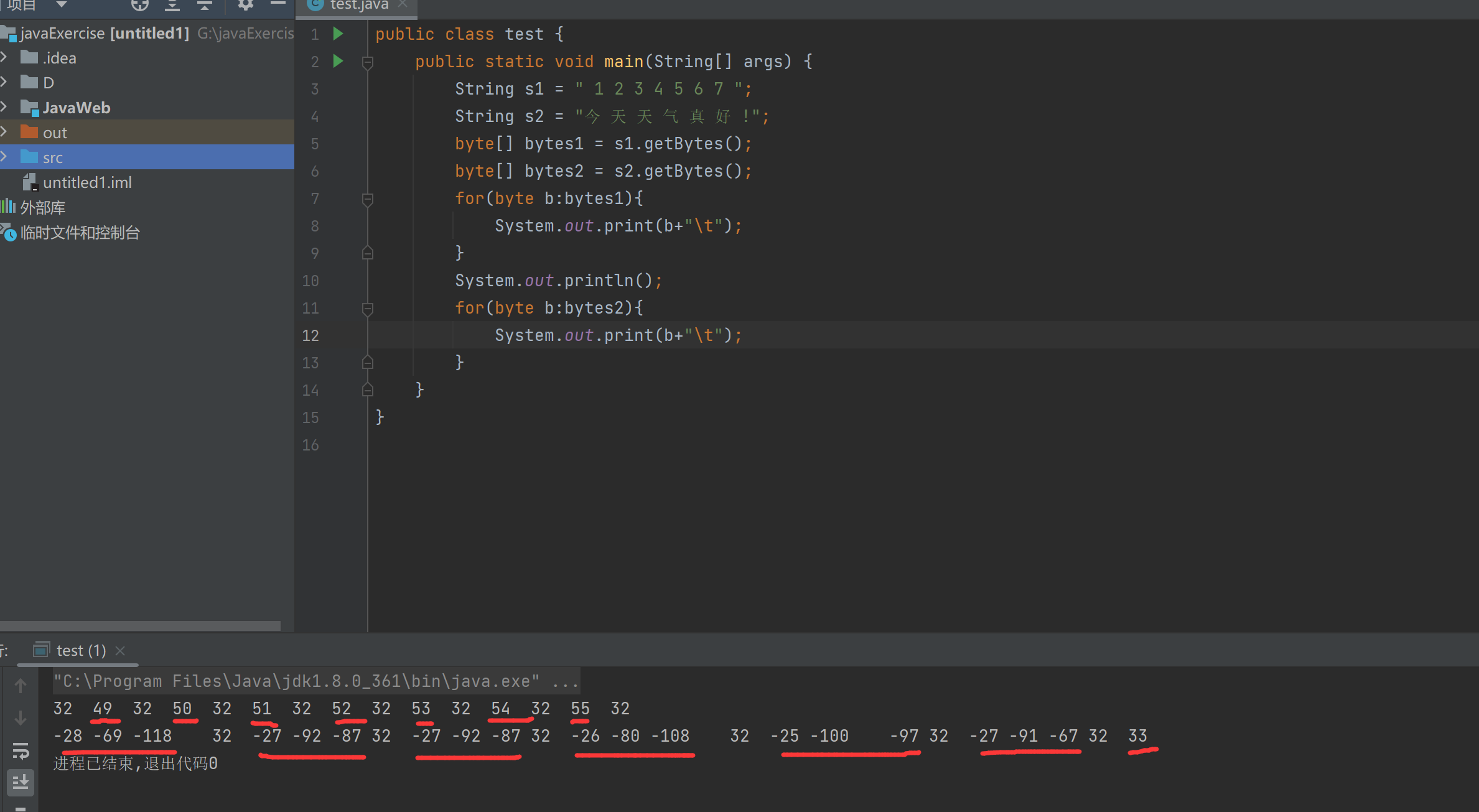Select the JavaWeb module
This screenshot has height=812, width=1479.
click(x=147, y=108)
